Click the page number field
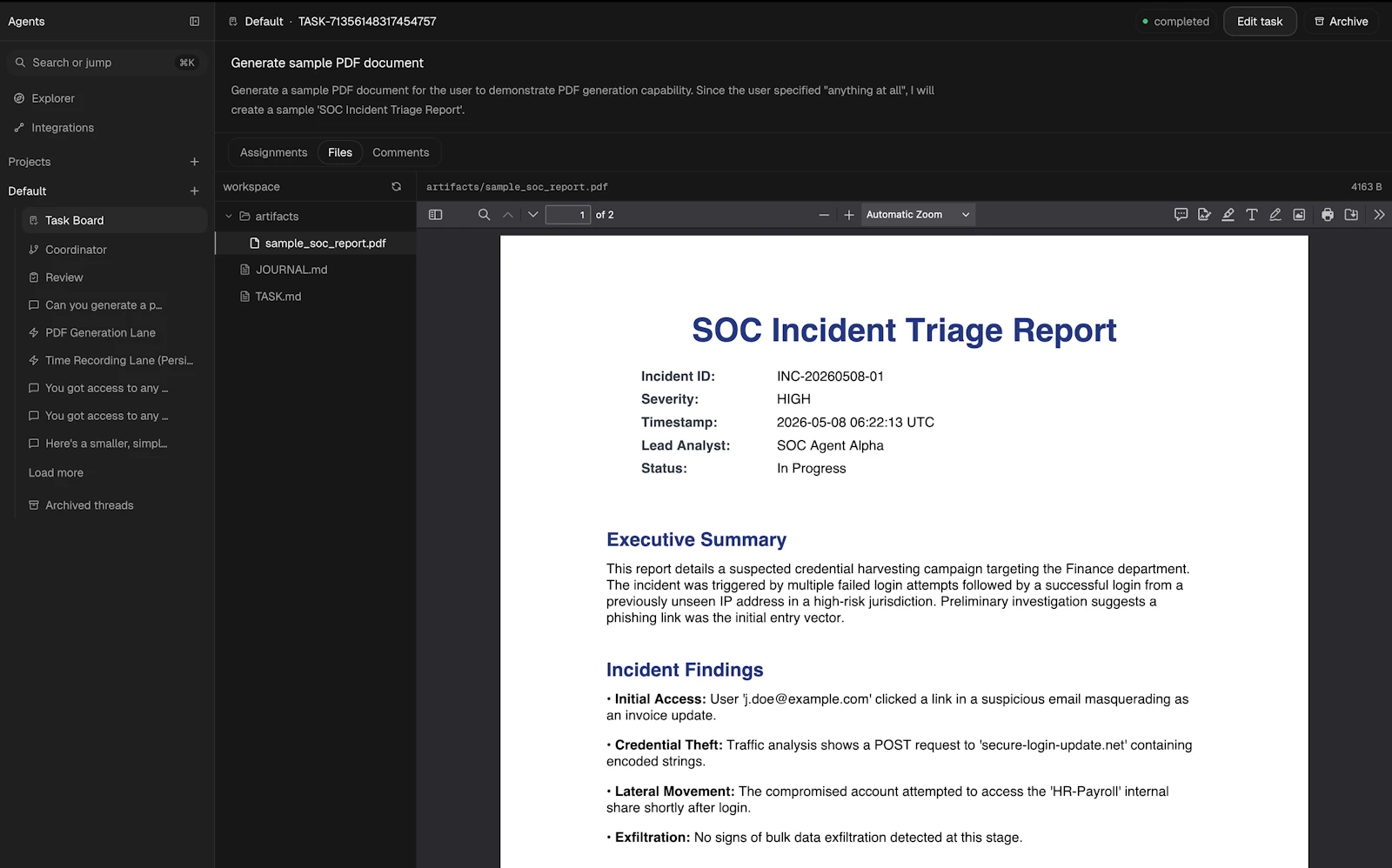The image size is (1392, 868). [x=567, y=215]
